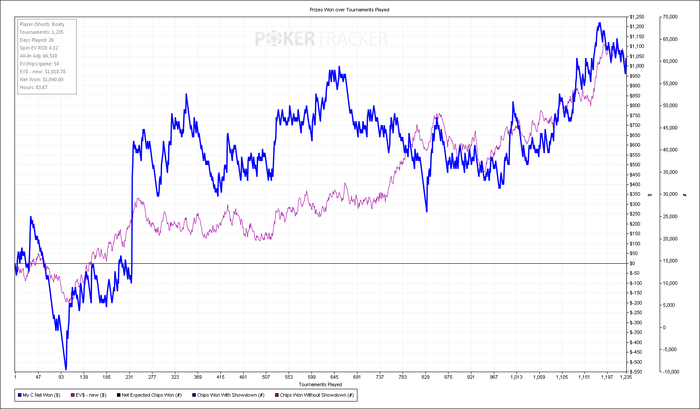Click the '645' x-axis tick label

click(334, 377)
